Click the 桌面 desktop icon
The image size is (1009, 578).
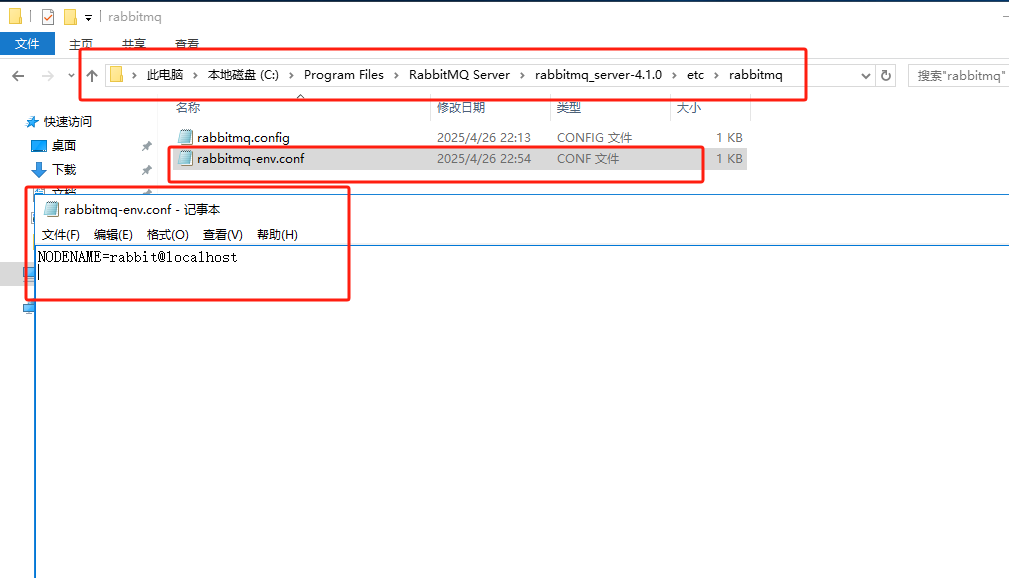(x=39, y=146)
